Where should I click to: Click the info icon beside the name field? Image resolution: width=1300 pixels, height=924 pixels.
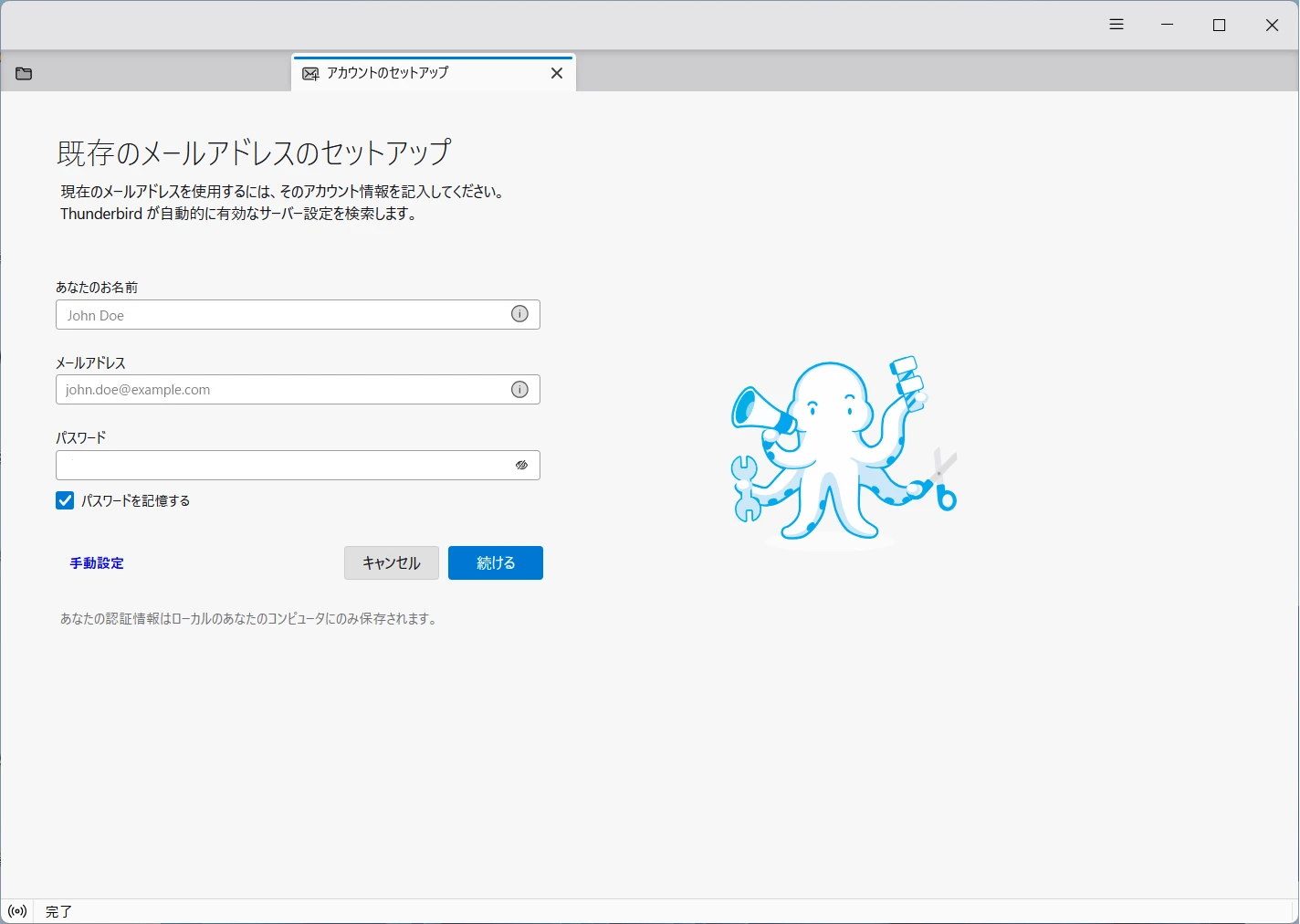pos(519,313)
